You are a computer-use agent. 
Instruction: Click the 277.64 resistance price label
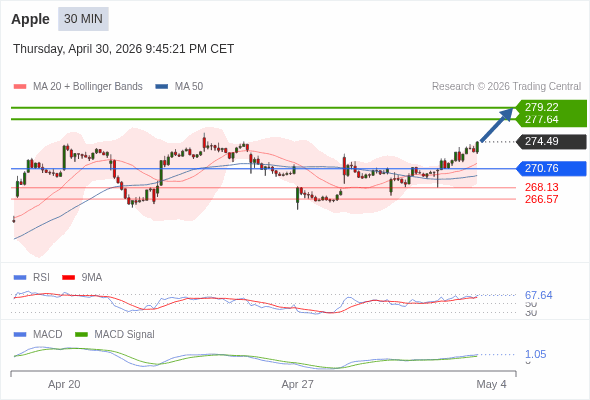tap(541, 119)
